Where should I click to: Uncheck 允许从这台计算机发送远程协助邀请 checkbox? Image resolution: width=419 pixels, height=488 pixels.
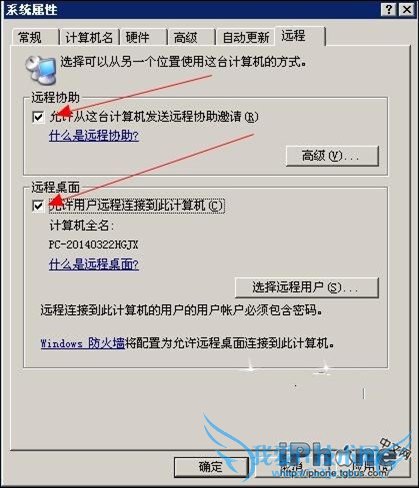click(x=38, y=117)
